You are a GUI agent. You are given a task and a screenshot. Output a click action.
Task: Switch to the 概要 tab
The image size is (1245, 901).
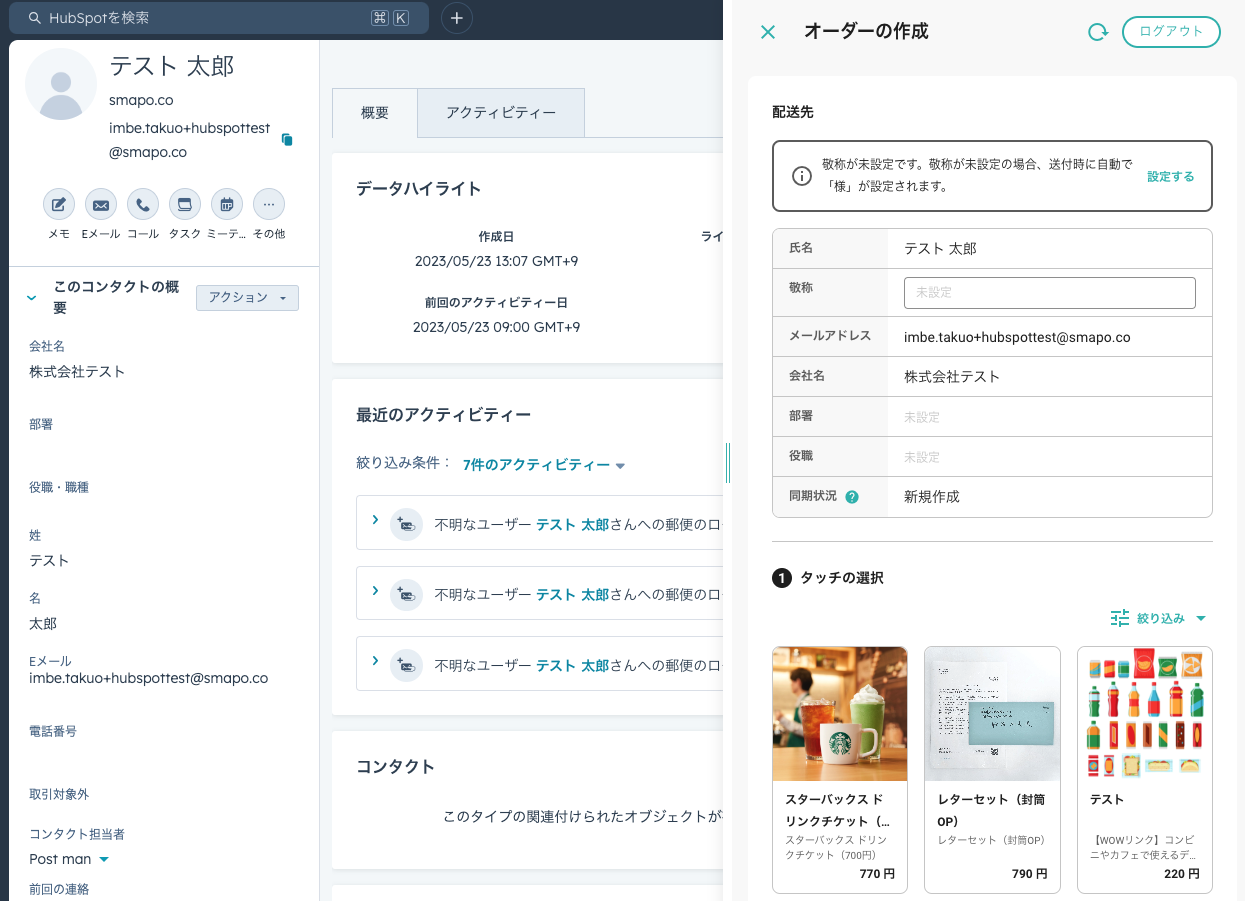click(x=375, y=113)
